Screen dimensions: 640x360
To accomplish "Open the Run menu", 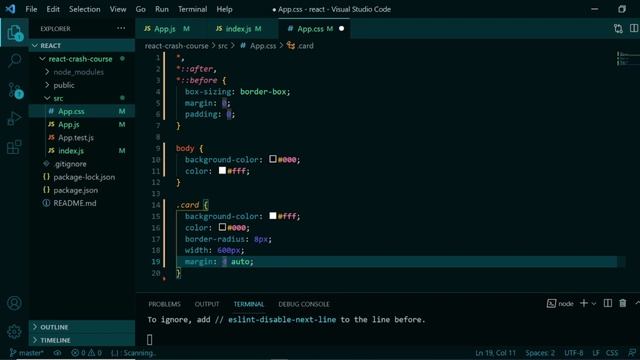I will coord(162,9).
